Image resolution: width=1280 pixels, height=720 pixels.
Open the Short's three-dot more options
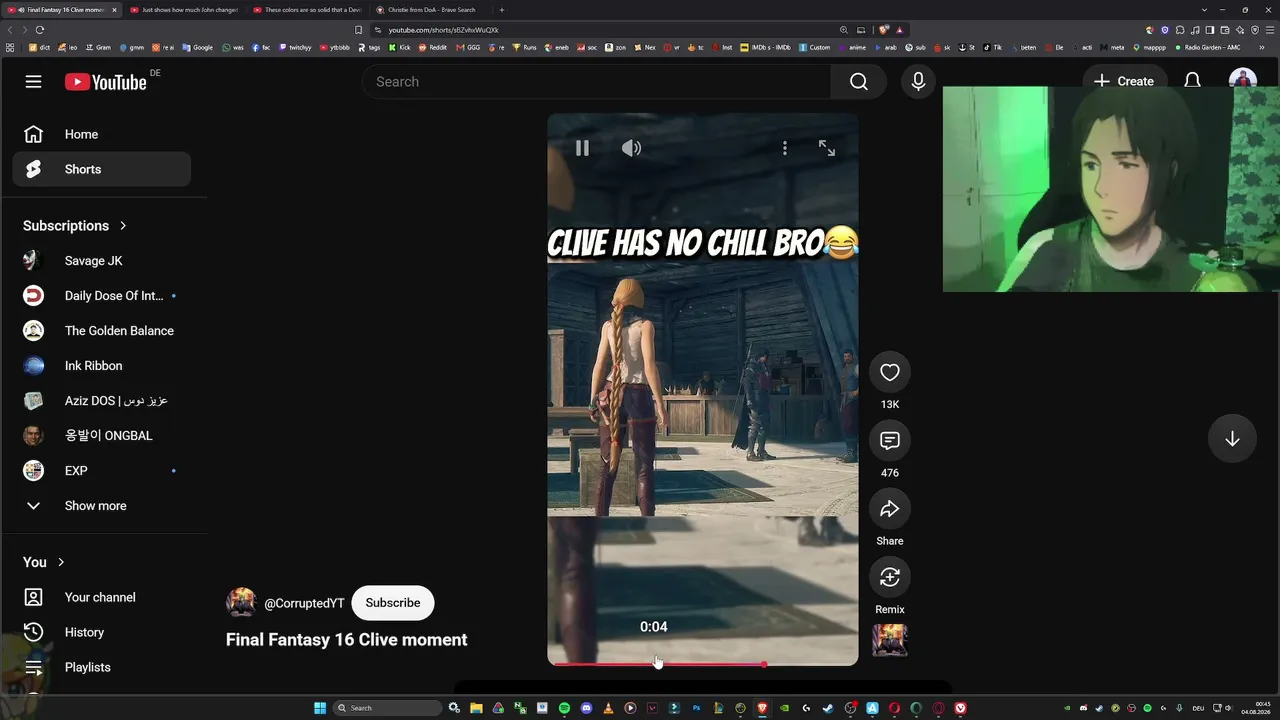tap(785, 148)
